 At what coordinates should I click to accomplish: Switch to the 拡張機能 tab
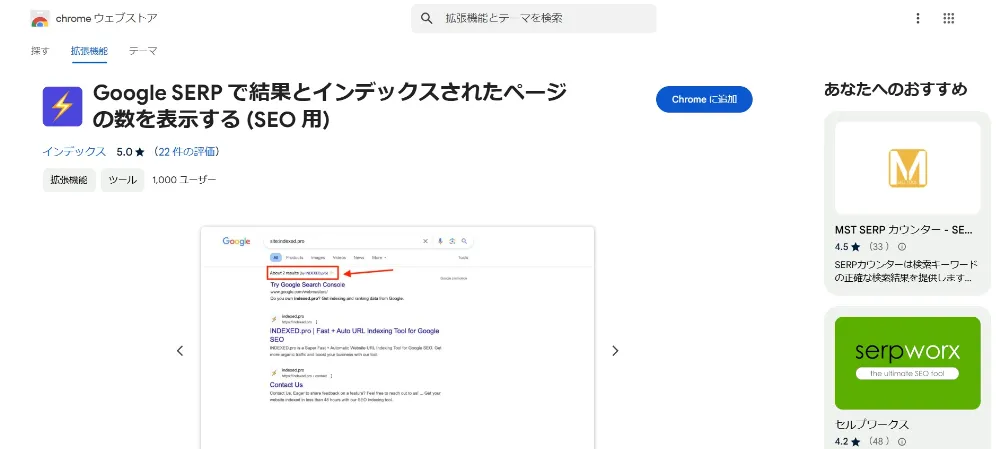[89, 51]
